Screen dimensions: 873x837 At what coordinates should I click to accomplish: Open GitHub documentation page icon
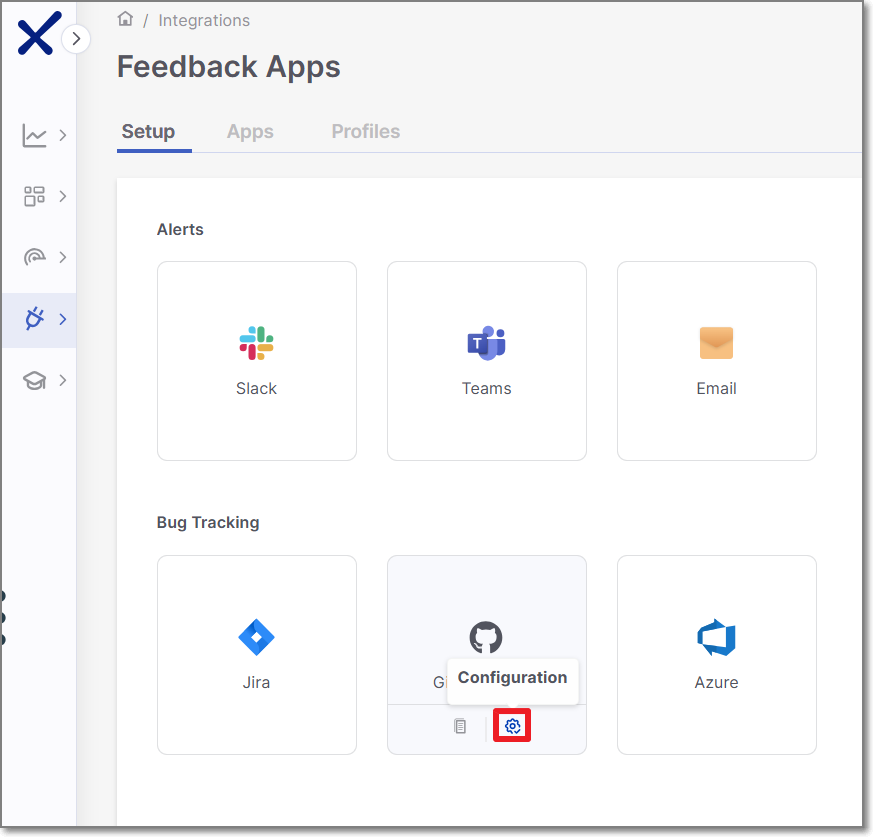click(x=460, y=726)
